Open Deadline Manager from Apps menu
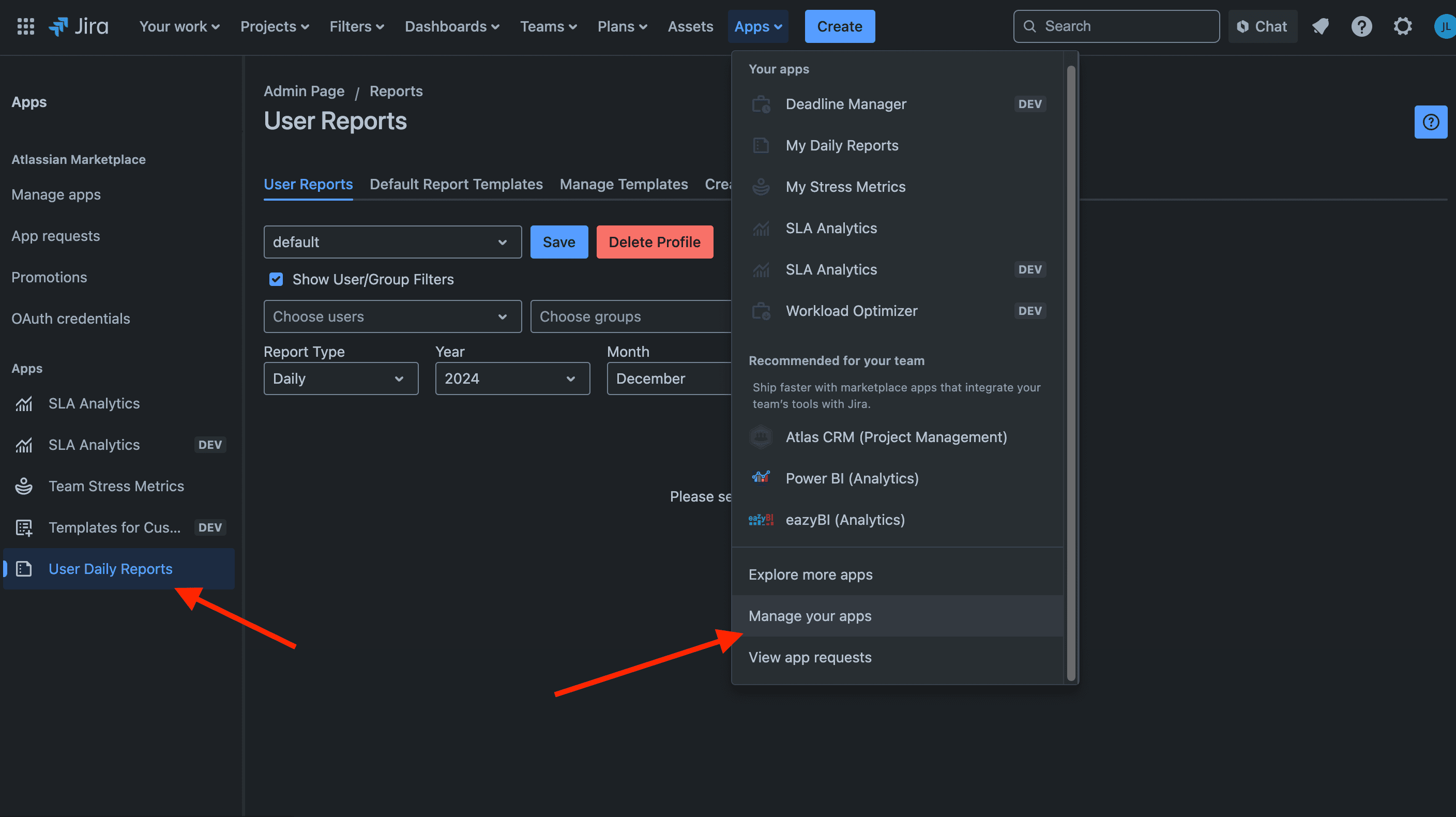The image size is (1456, 817). tap(897, 104)
